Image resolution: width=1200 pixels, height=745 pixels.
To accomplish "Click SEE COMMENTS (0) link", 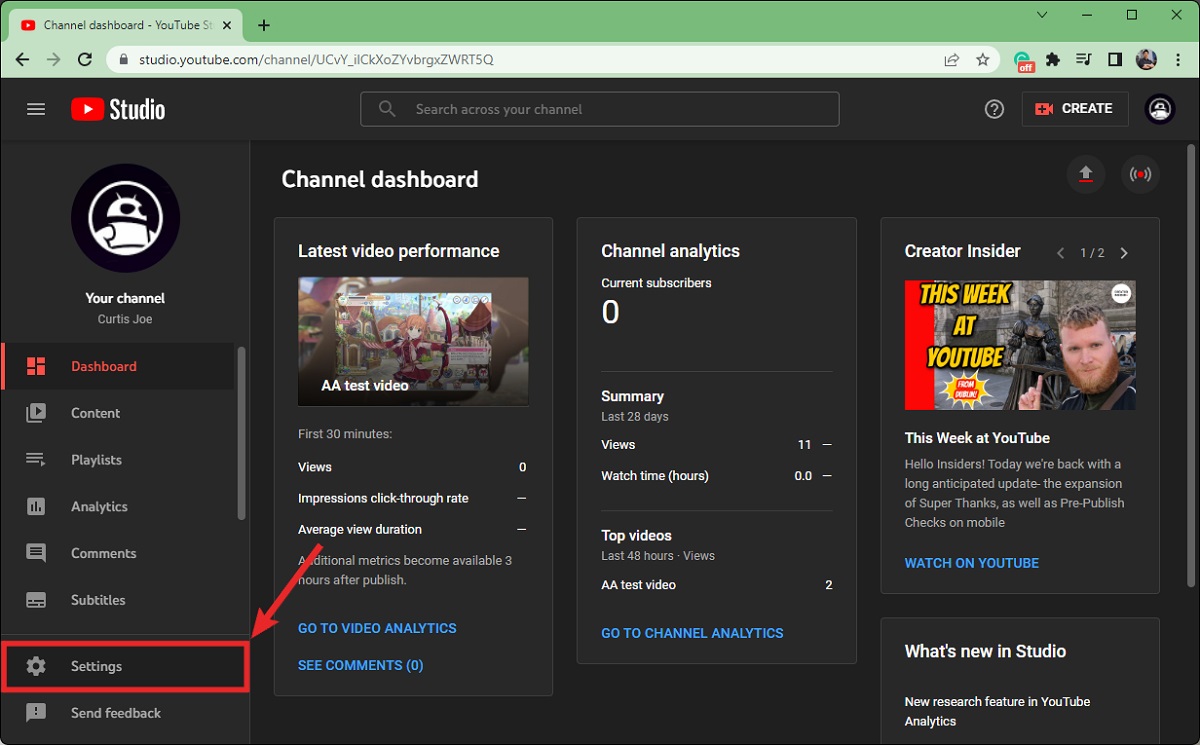I will click(360, 665).
